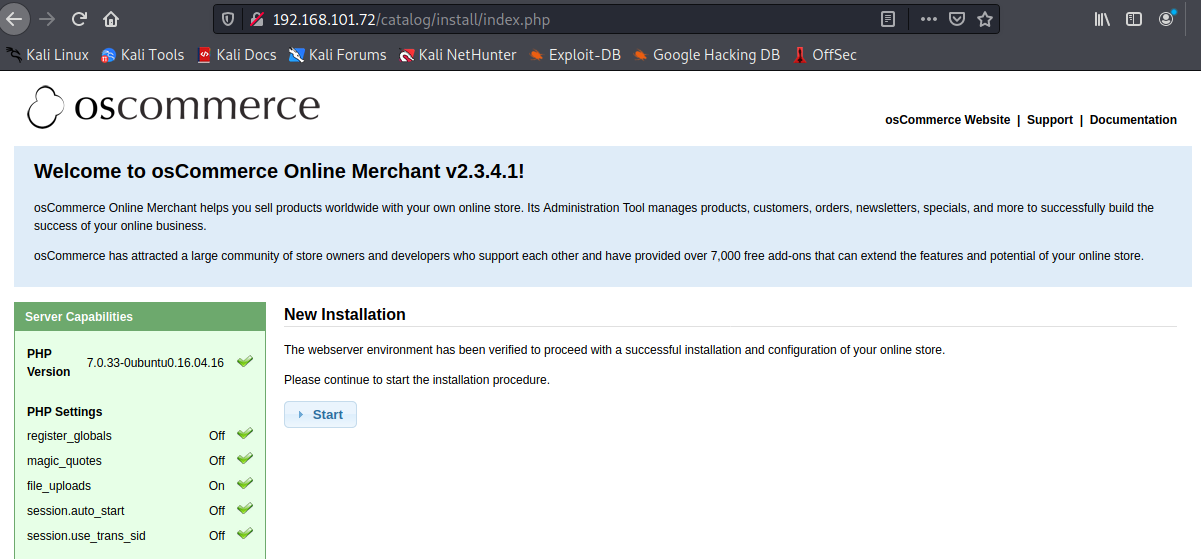Toggle Reader View icon in address bar
The image size is (1201, 559).
tap(888, 19)
